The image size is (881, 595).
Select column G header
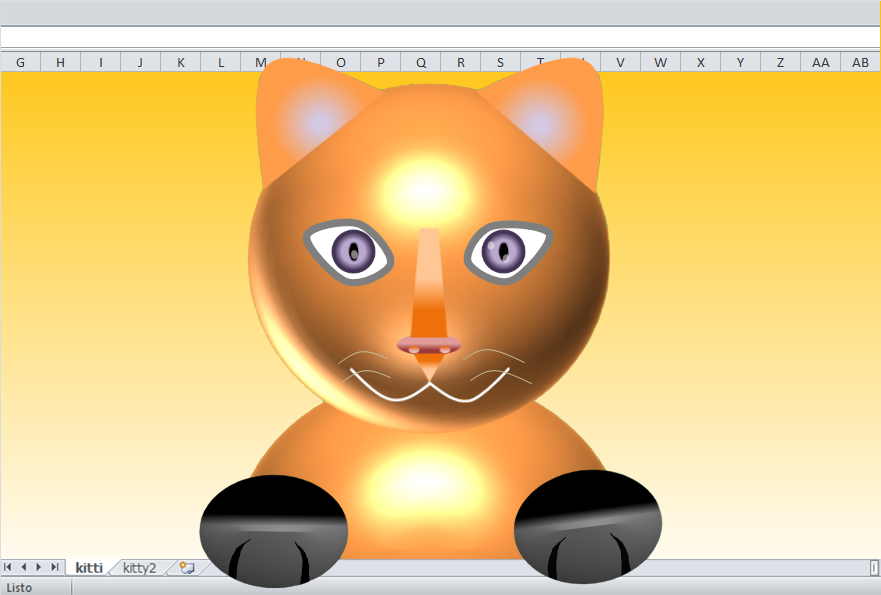point(20,62)
